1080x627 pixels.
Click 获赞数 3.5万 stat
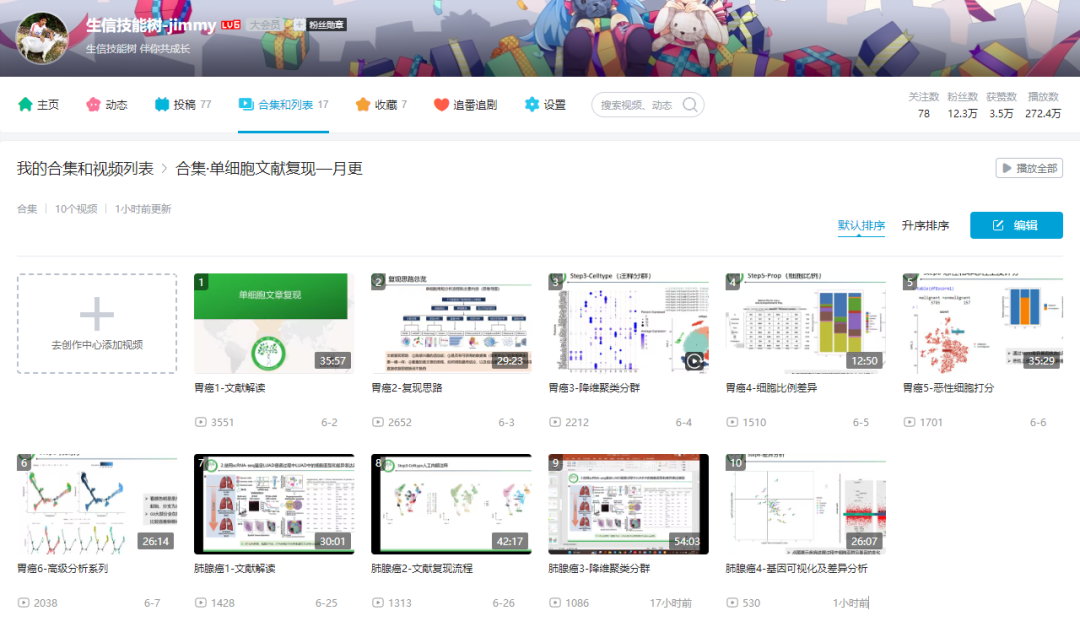(1001, 105)
